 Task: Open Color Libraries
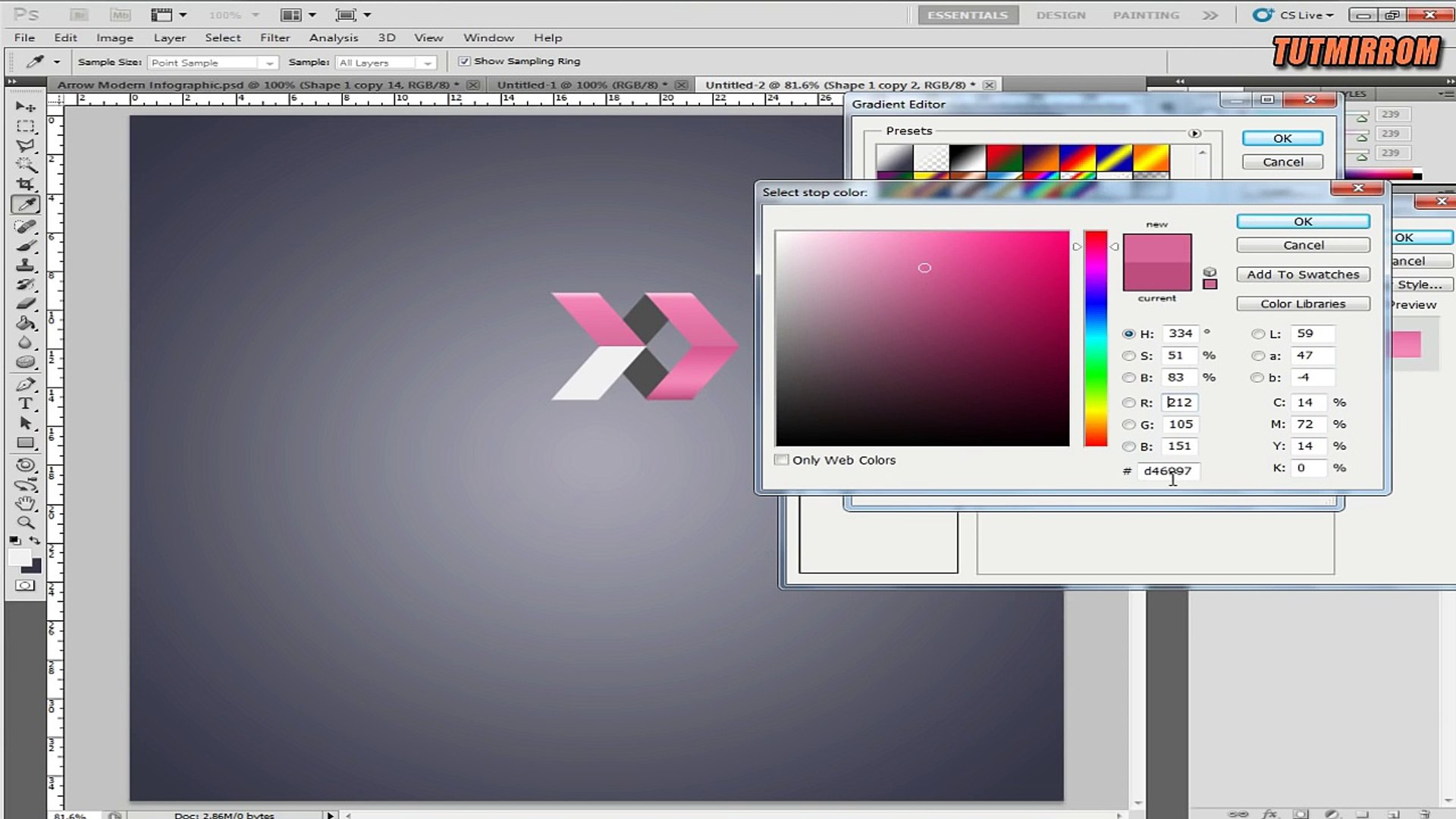1302,304
